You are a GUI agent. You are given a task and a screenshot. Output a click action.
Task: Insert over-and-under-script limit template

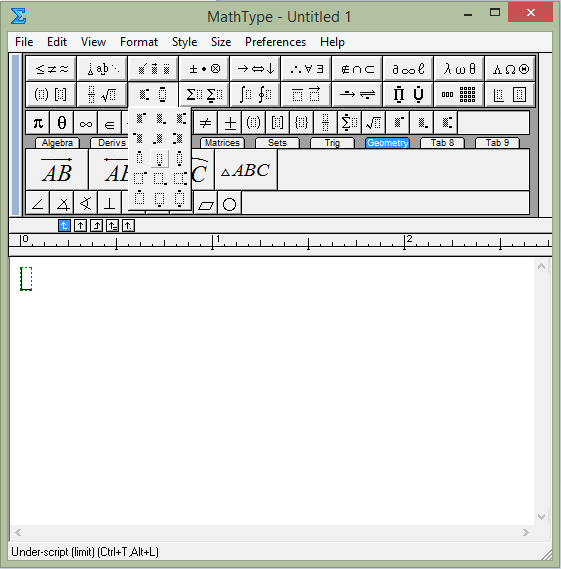(180, 158)
